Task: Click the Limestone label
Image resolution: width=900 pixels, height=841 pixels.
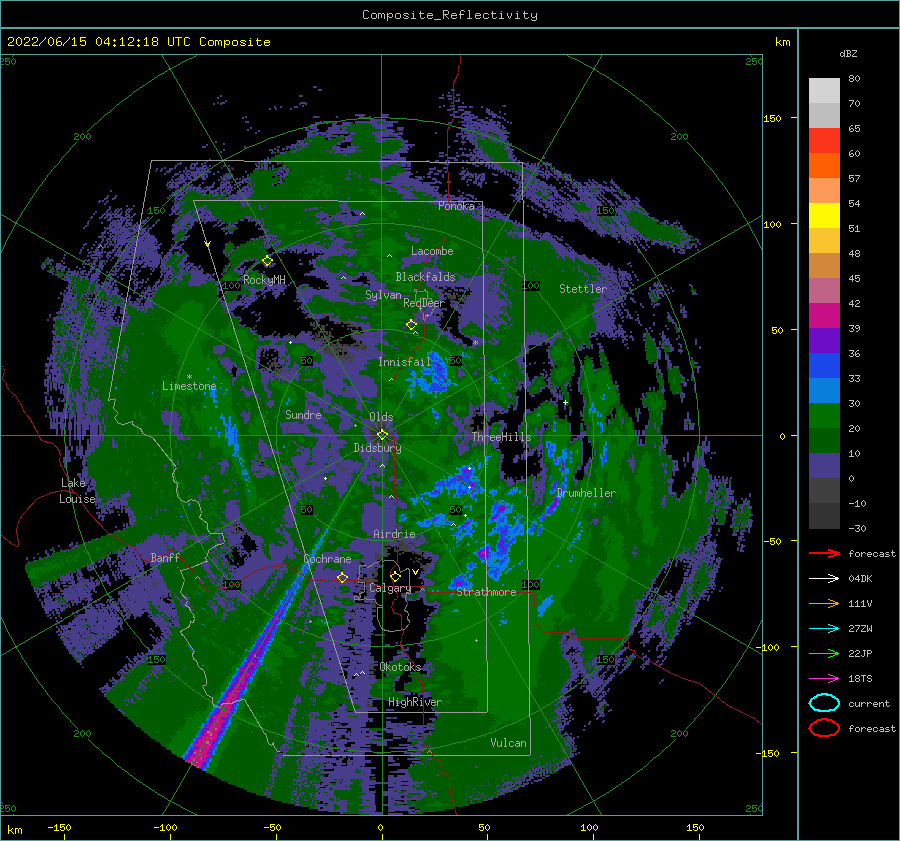Action: click(x=189, y=386)
